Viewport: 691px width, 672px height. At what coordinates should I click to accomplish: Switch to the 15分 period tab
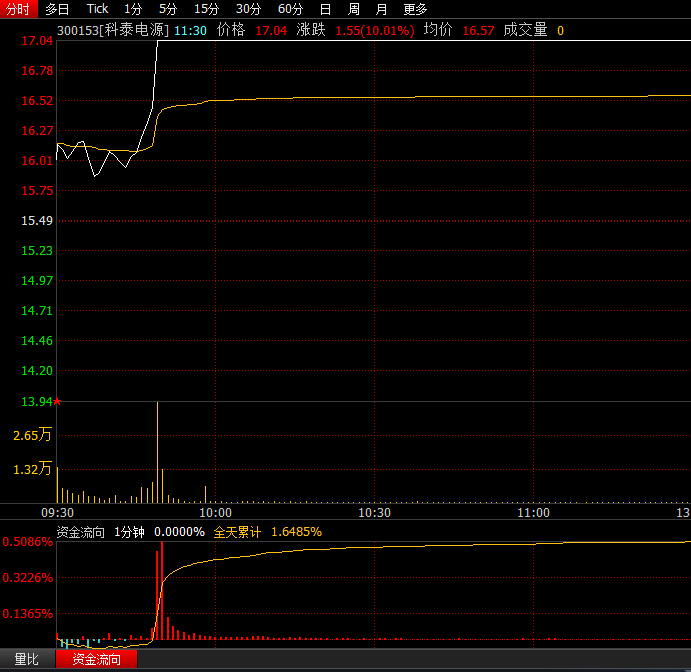pyautogui.click(x=206, y=9)
